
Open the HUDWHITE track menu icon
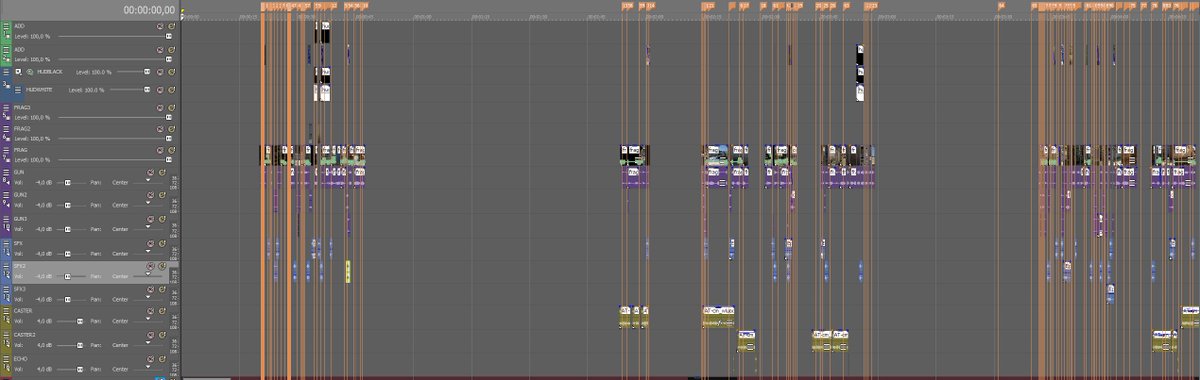[18, 90]
